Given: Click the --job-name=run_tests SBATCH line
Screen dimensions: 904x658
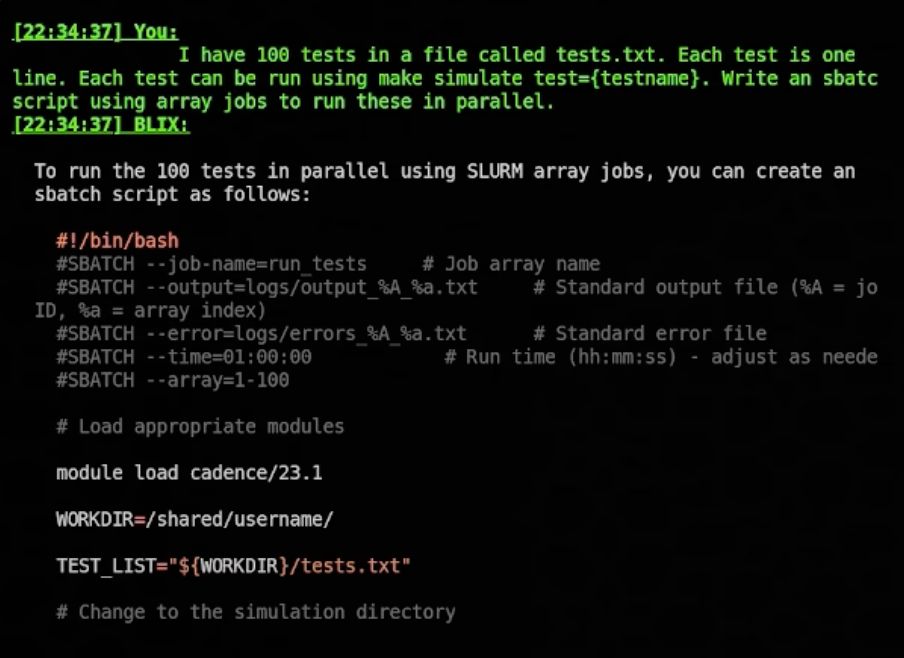Looking at the screenshot, I should [x=211, y=264].
